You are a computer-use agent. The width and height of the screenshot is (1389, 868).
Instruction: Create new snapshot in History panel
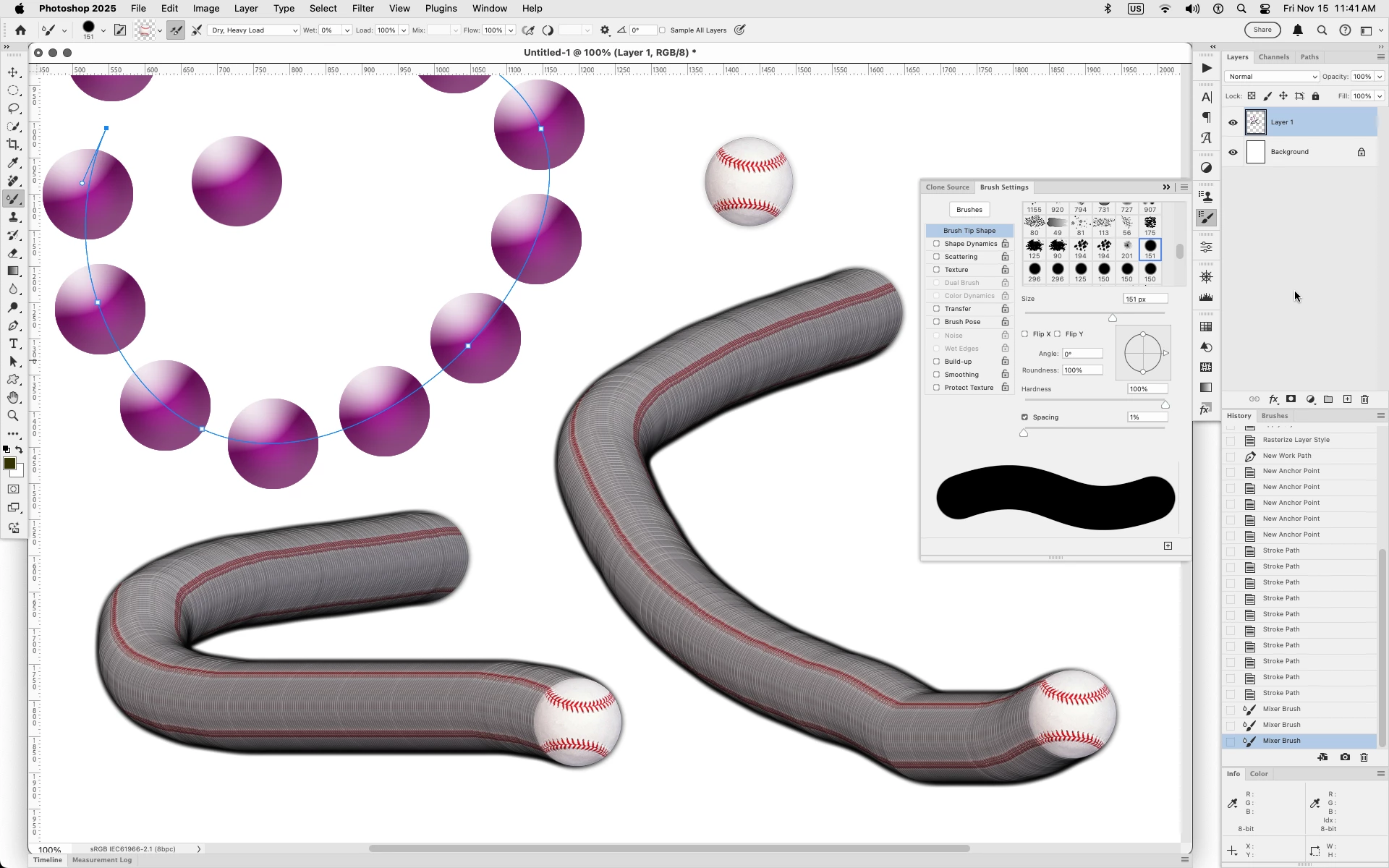click(1345, 757)
